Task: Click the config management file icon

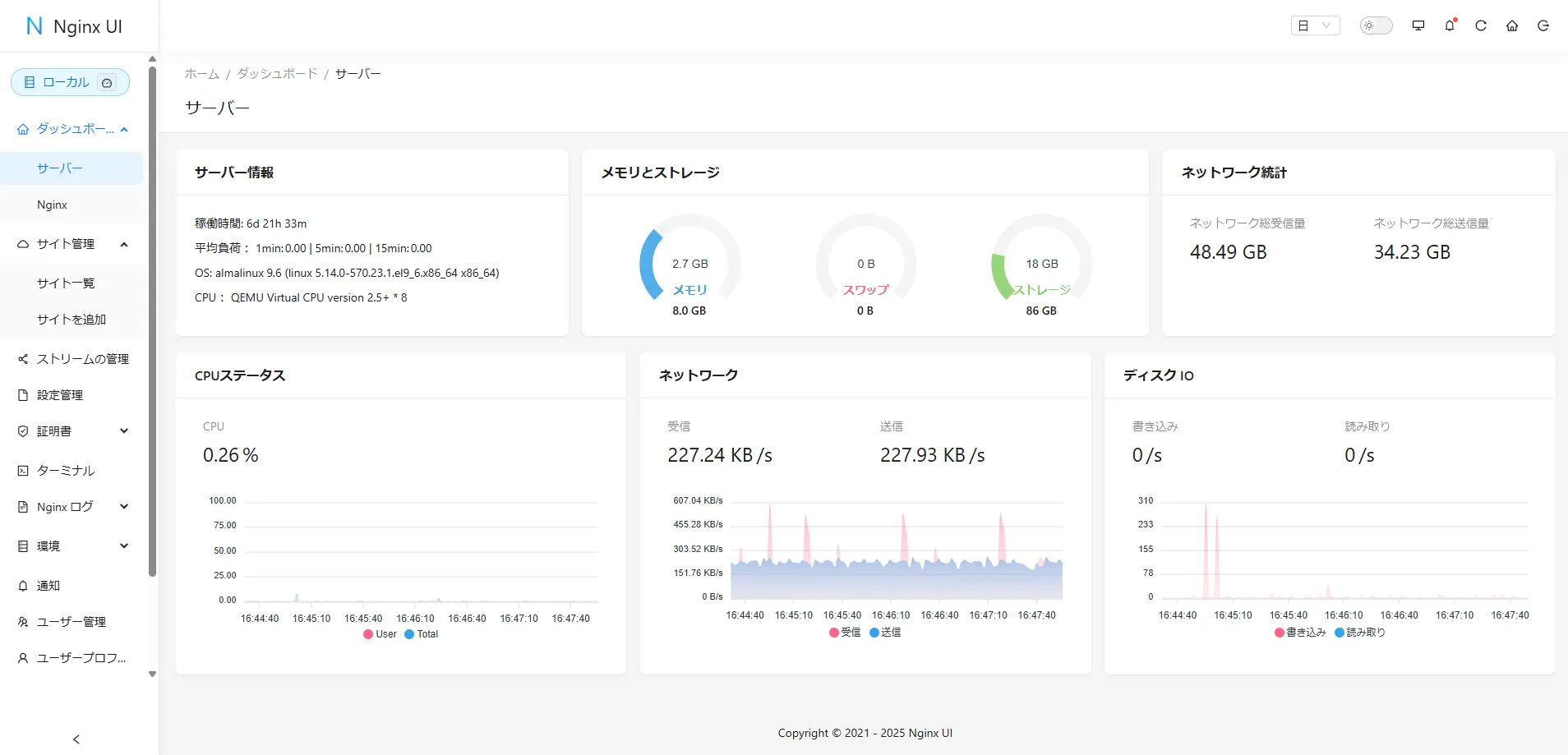Action: (23, 395)
